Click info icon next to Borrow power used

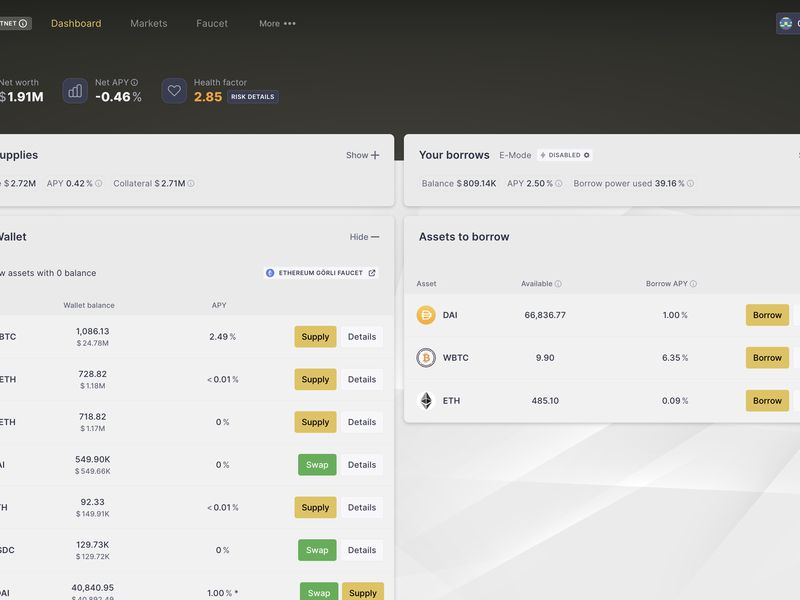pos(690,184)
